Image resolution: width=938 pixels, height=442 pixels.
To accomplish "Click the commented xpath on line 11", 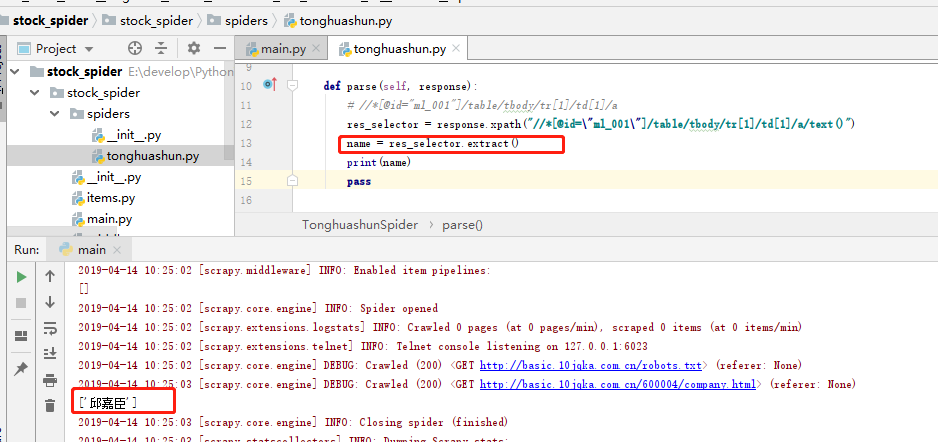I will pos(482,106).
